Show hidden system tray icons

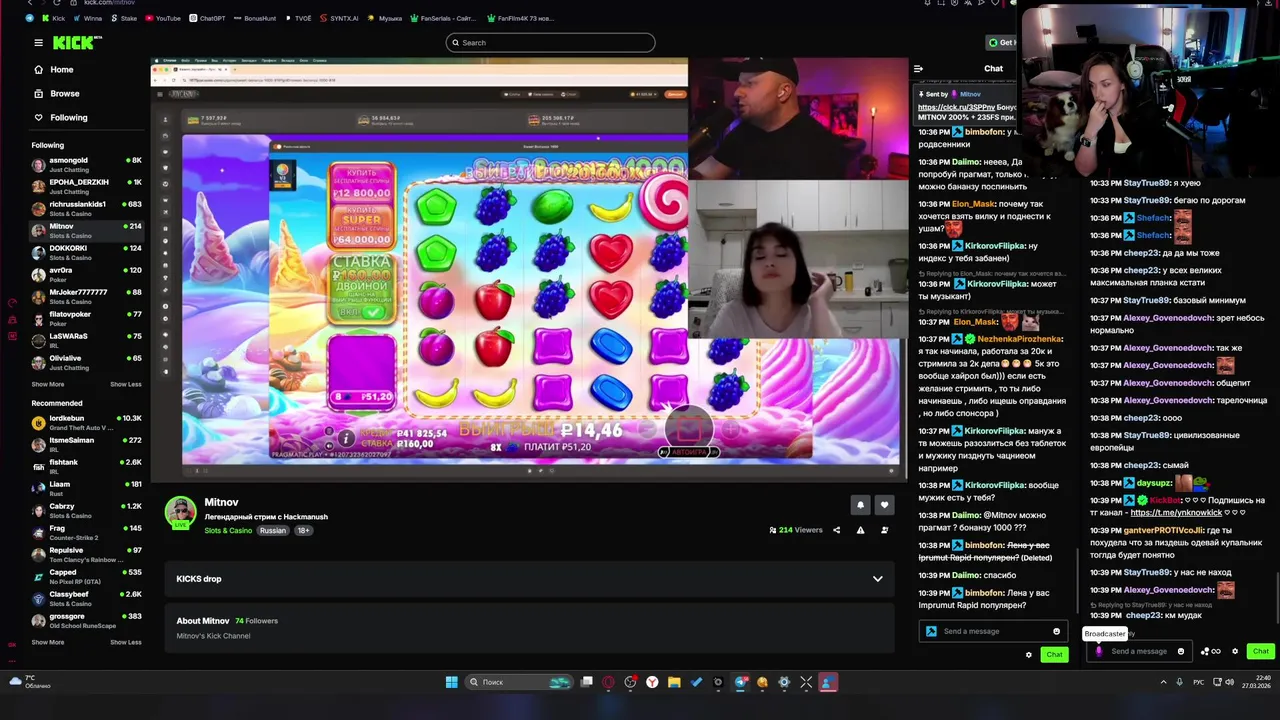click(x=1163, y=682)
